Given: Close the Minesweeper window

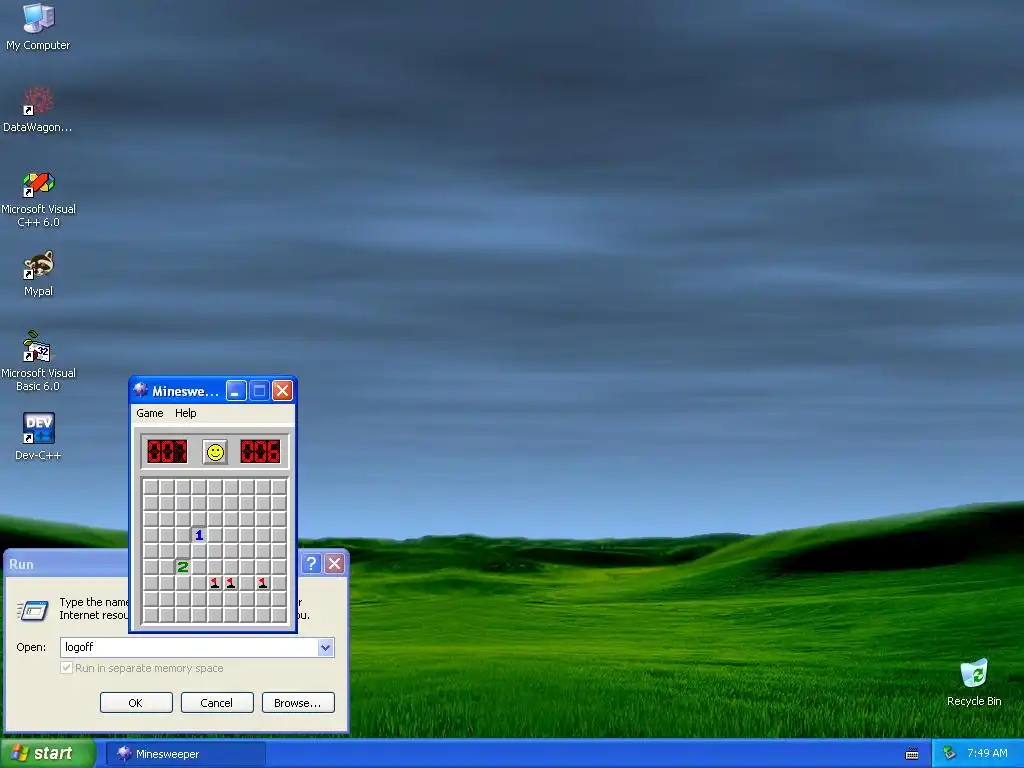Looking at the screenshot, I should point(282,391).
